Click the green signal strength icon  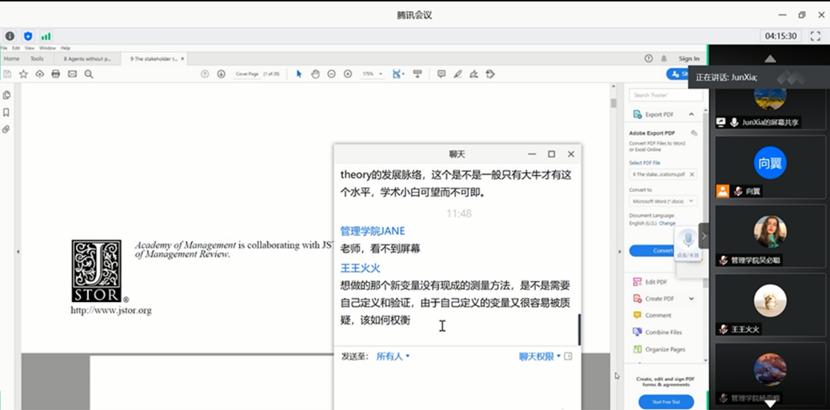[46, 36]
